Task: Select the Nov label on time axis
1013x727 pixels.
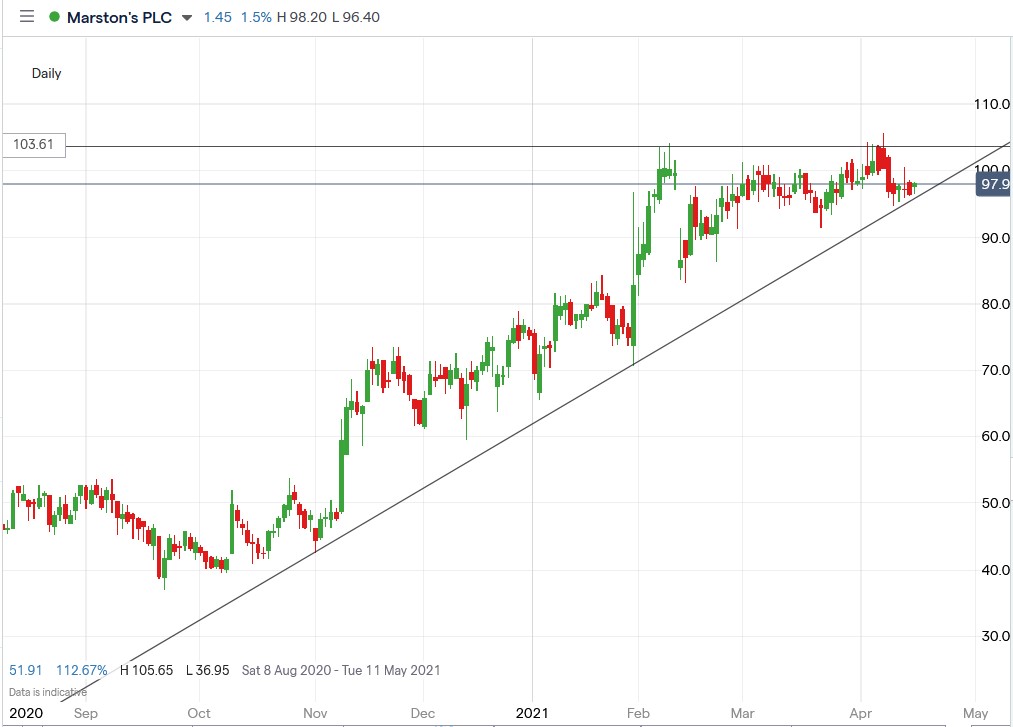Action: tap(315, 713)
